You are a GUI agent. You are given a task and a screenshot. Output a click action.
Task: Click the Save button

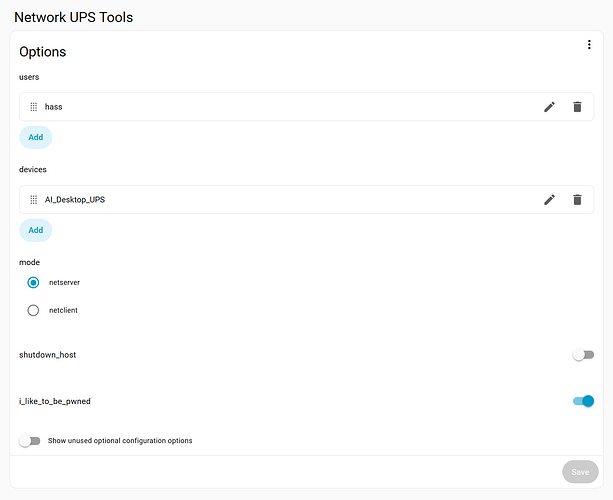[x=580, y=471]
